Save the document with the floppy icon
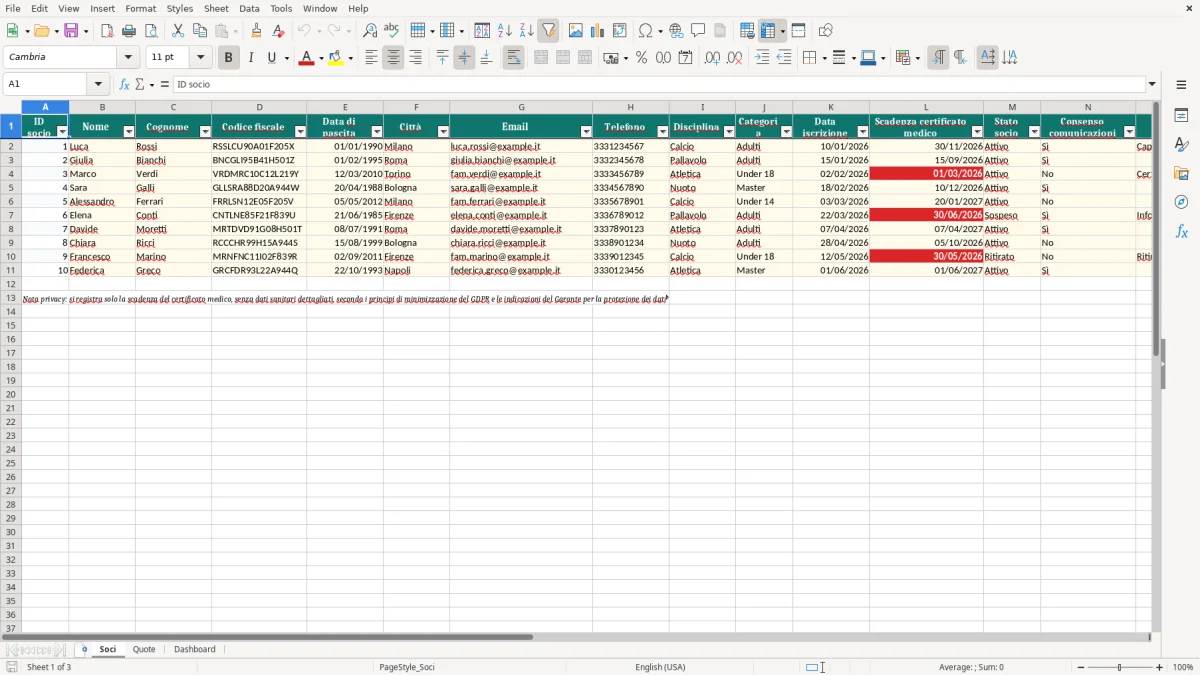 pos(71,31)
